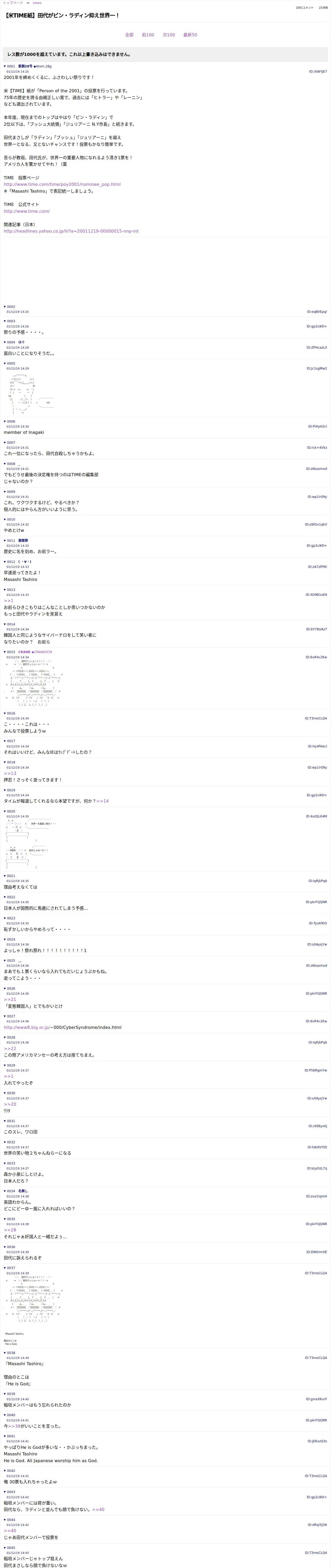The height and width of the screenshot is (1568, 336).
Task: Expand the ▼ menu of post 0037
Action: [x=5, y=1268]
